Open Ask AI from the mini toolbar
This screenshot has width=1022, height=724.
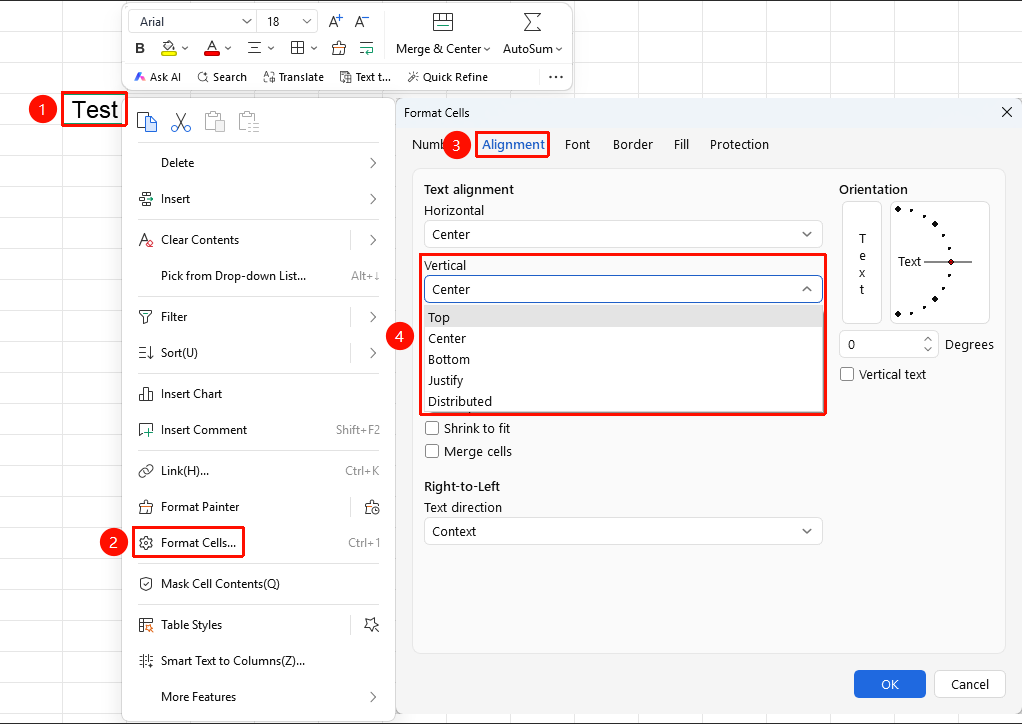(157, 77)
